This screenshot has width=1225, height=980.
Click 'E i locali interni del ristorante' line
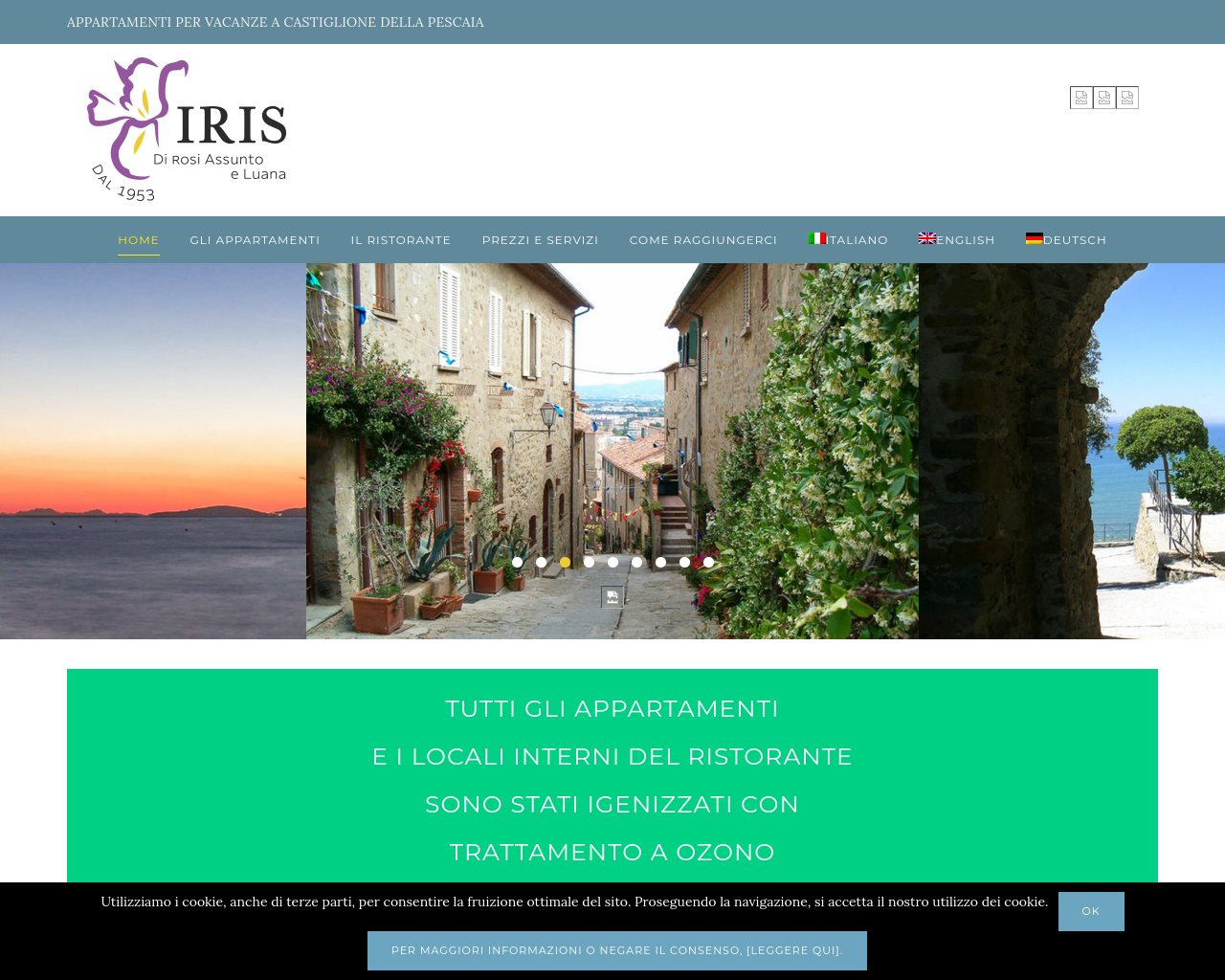pos(612,757)
